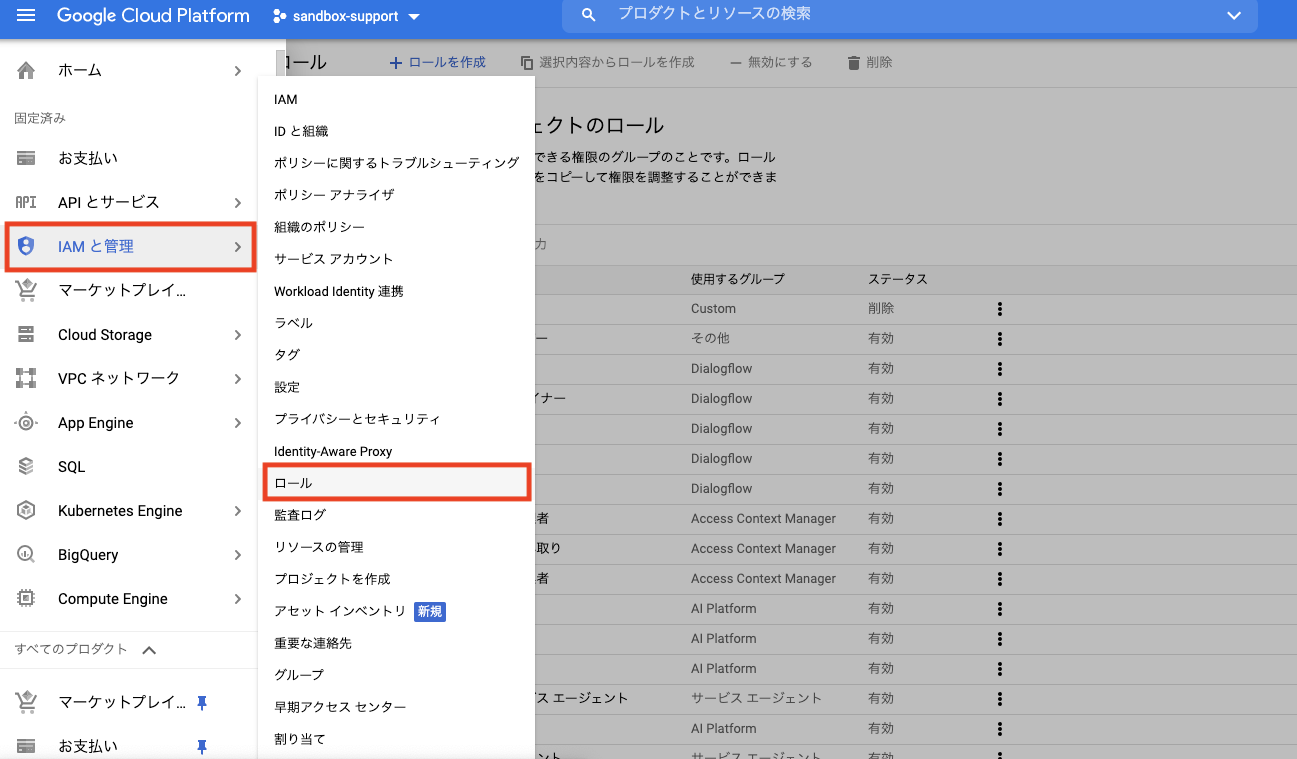Click the API icon beside API とサービス

click(26, 202)
